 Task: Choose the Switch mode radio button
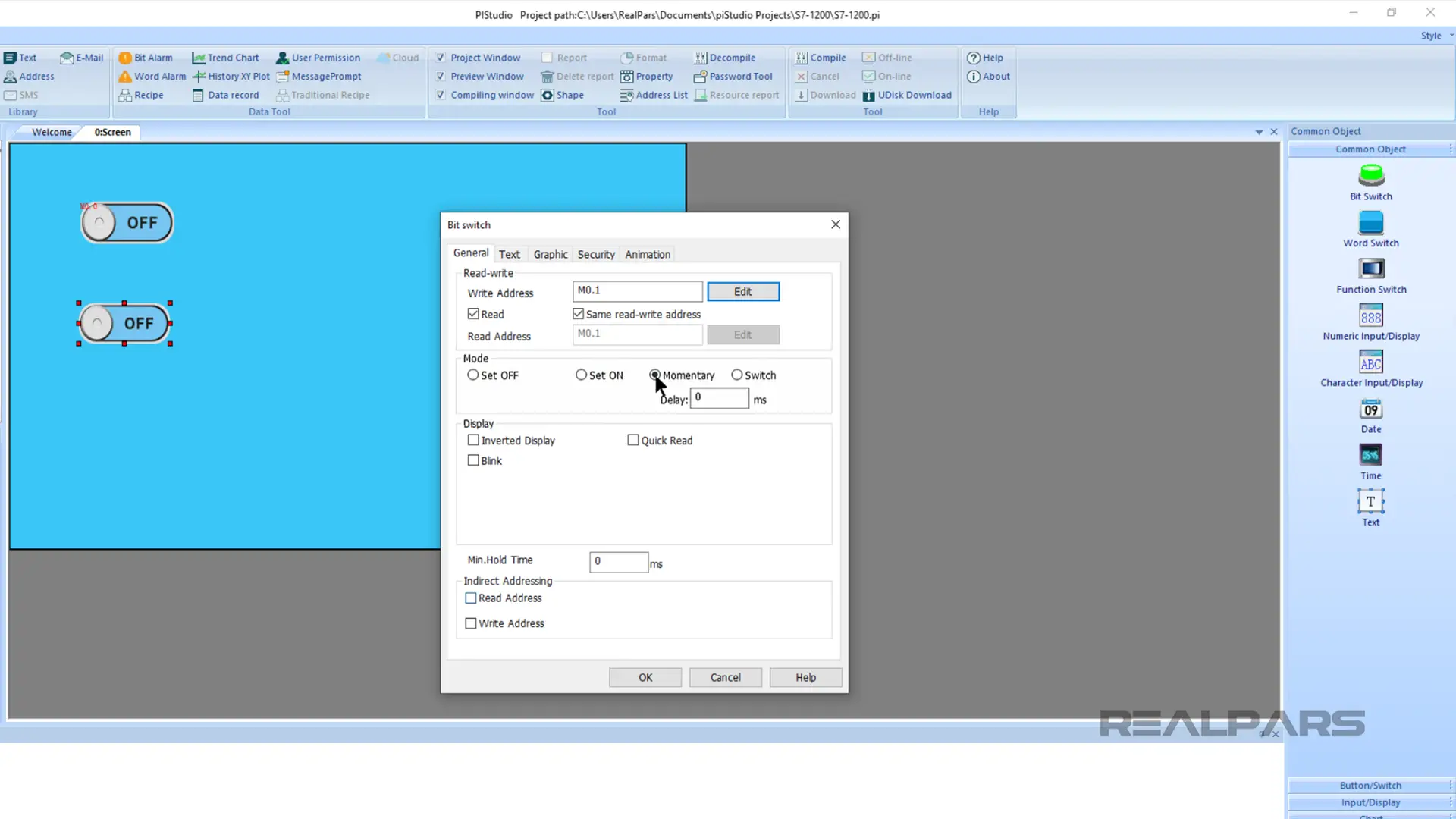[x=736, y=375]
